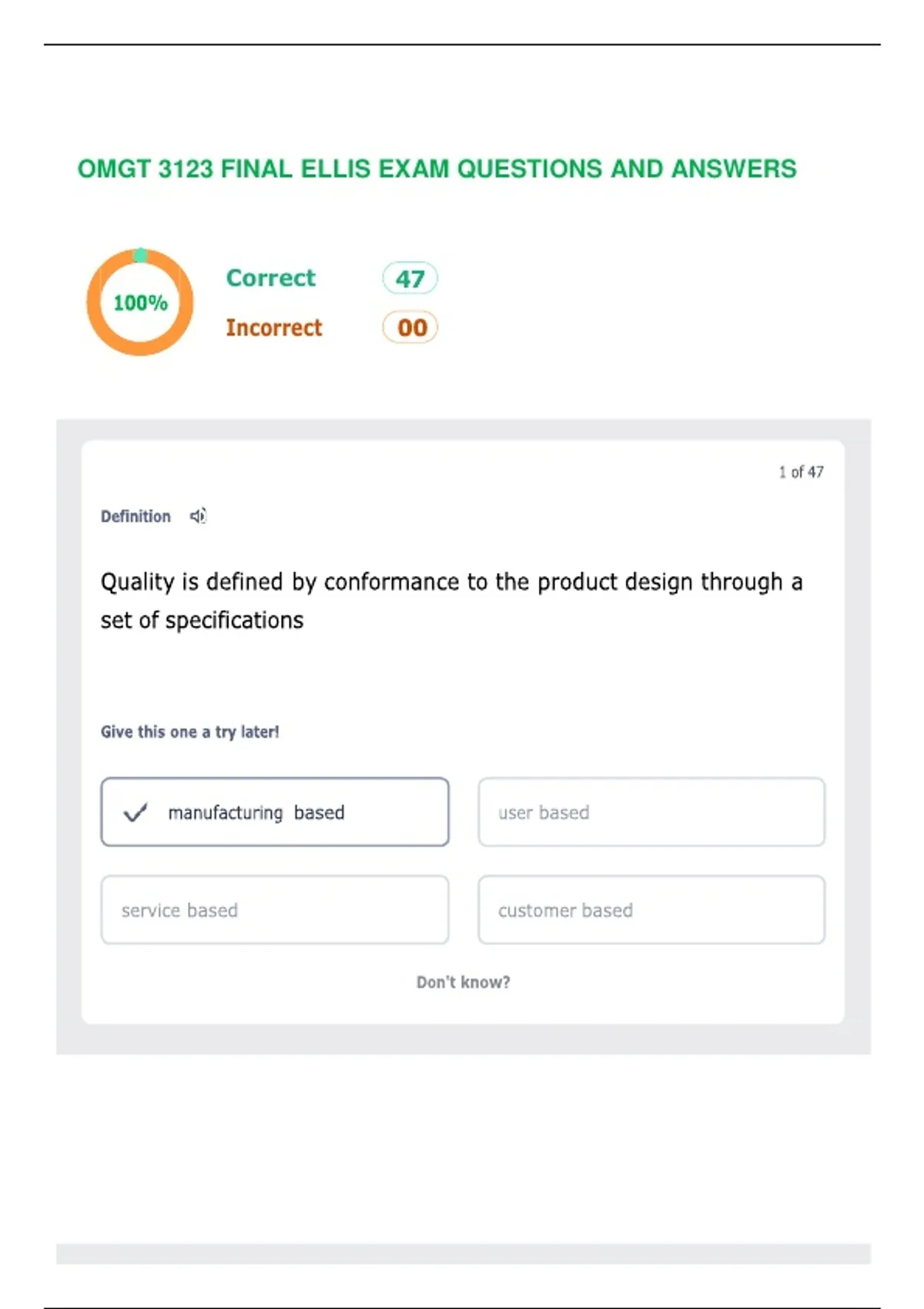Select the manufacturing based answer
Viewport: 924px width, 1309px height.
pyautogui.click(x=275, y=812)
